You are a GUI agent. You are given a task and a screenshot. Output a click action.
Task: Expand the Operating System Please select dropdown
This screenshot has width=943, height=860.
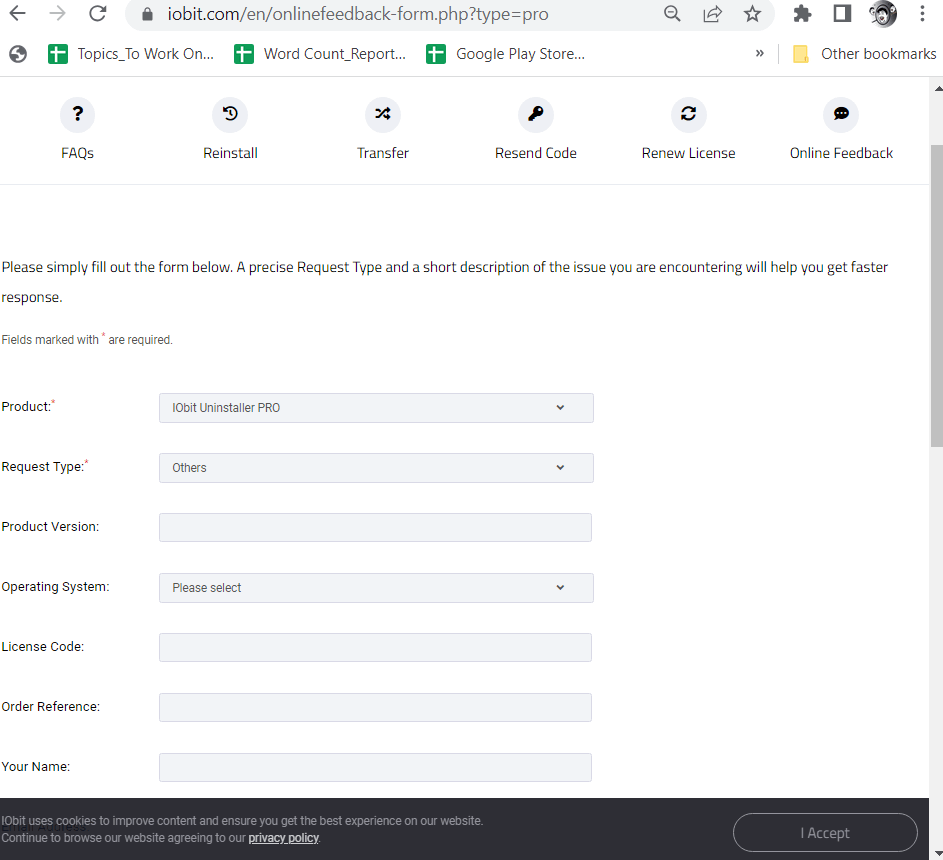376,588
